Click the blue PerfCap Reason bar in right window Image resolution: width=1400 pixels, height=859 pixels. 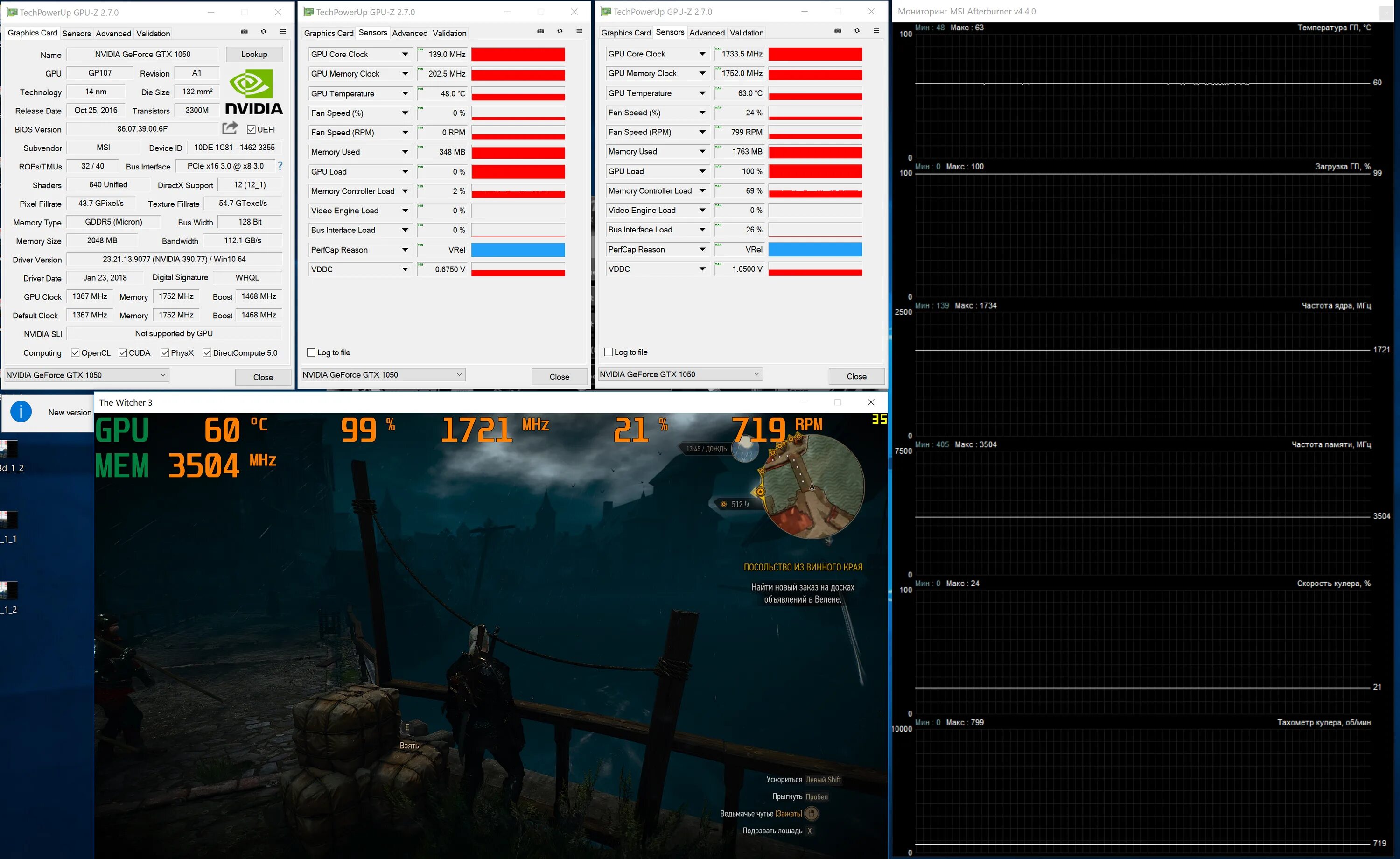pos(815,250)
